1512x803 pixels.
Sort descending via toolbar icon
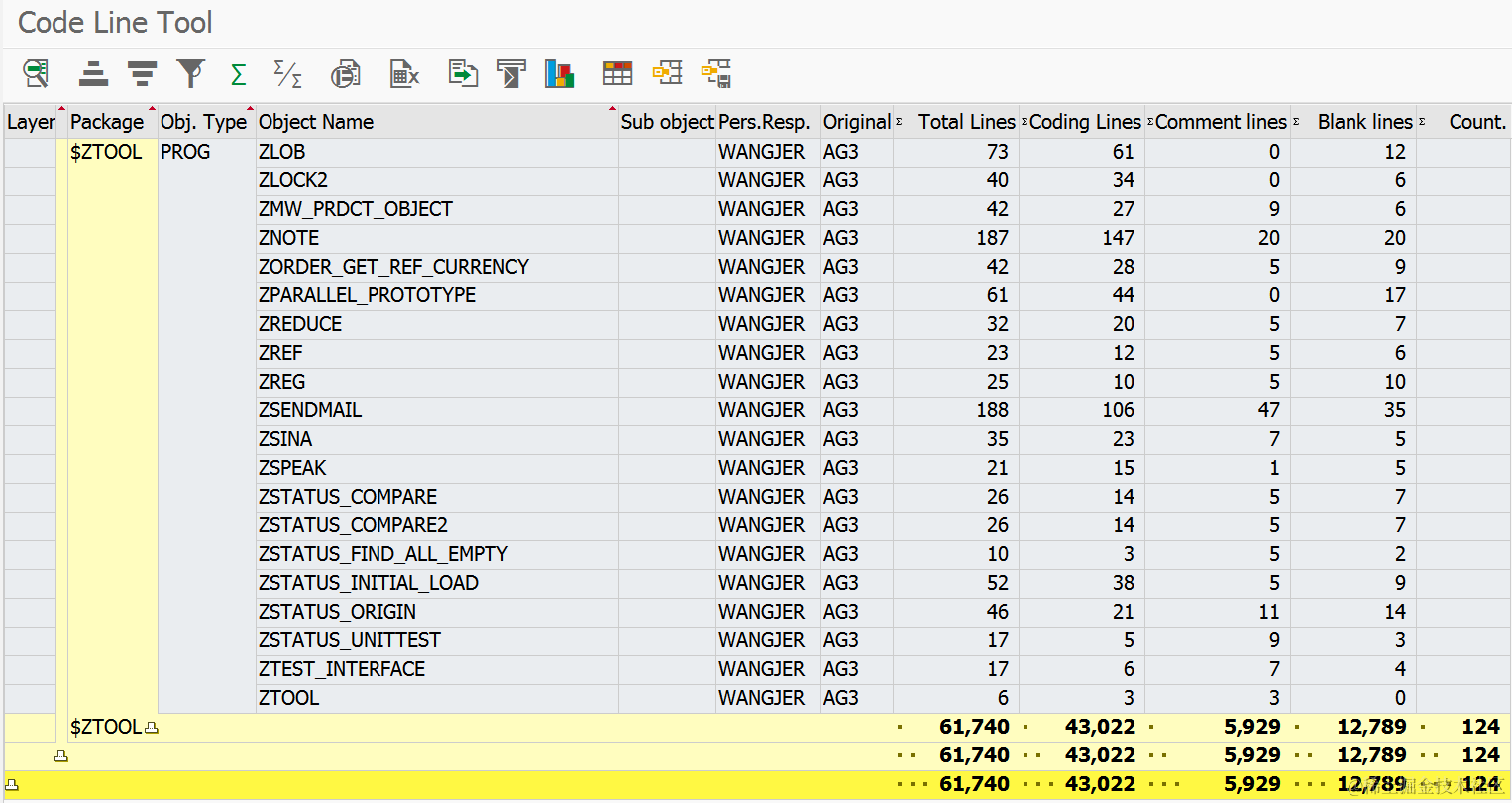pyautogui.click(x=142, y=73)
